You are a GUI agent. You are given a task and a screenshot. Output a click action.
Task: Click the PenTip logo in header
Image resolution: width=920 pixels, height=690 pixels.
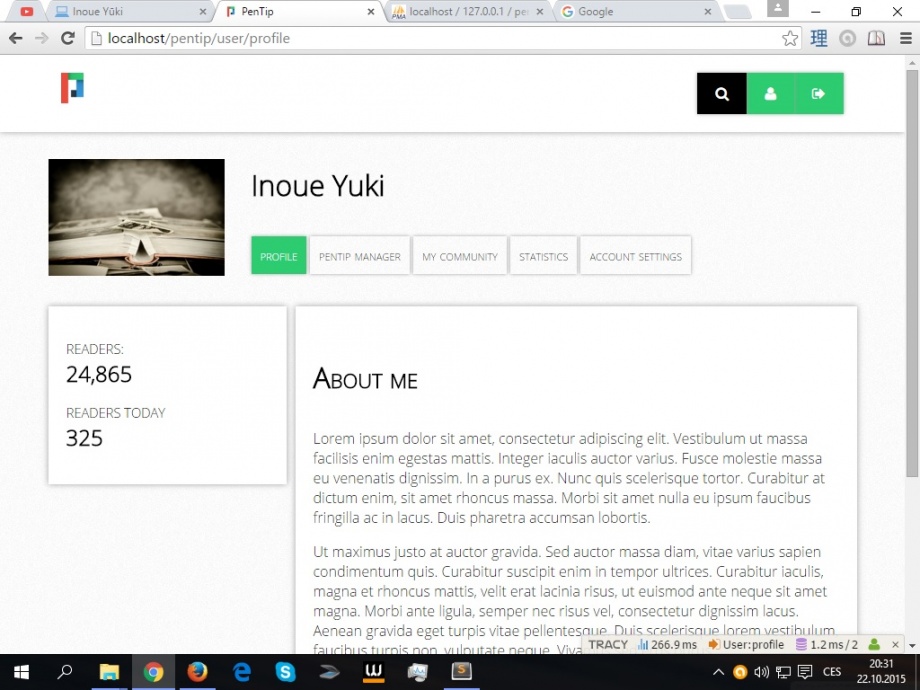coord(72,88)
